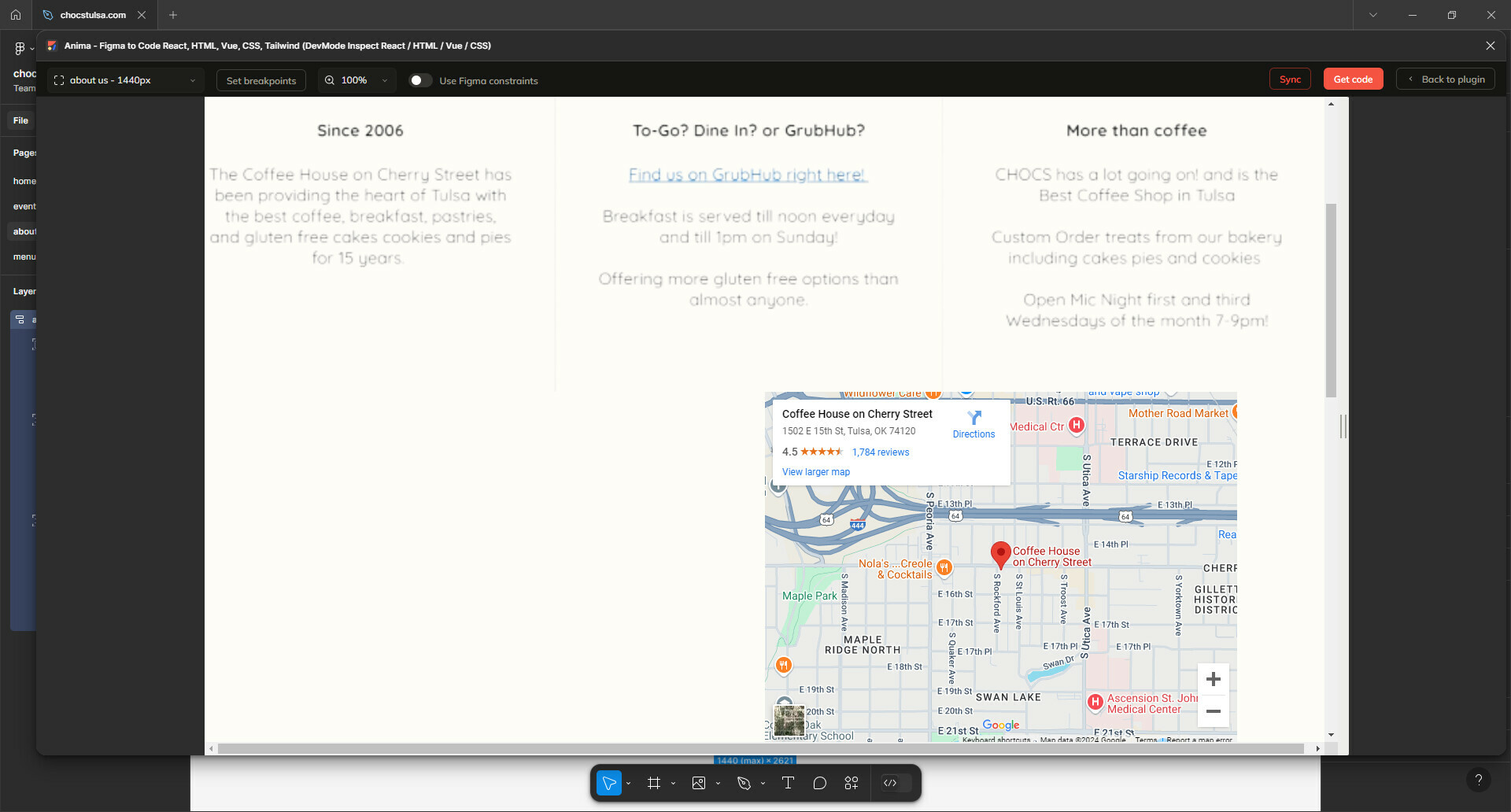The image size is (1511, 812).
Task: Select the menu page in Pages list
Action: [x=24, y=257]
